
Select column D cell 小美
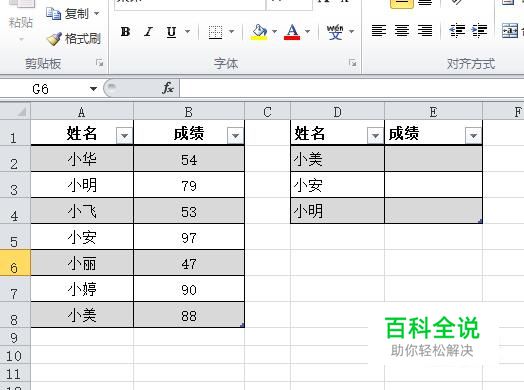pyautogui.click(x=338, y=159)
